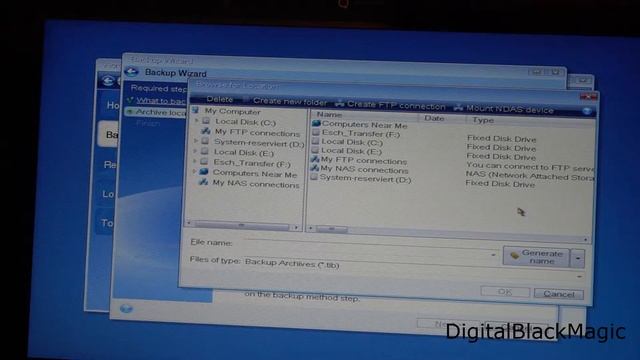Sort the list by Name column header
The height and width of the screenshot is (360, 640).
[329, 115]
